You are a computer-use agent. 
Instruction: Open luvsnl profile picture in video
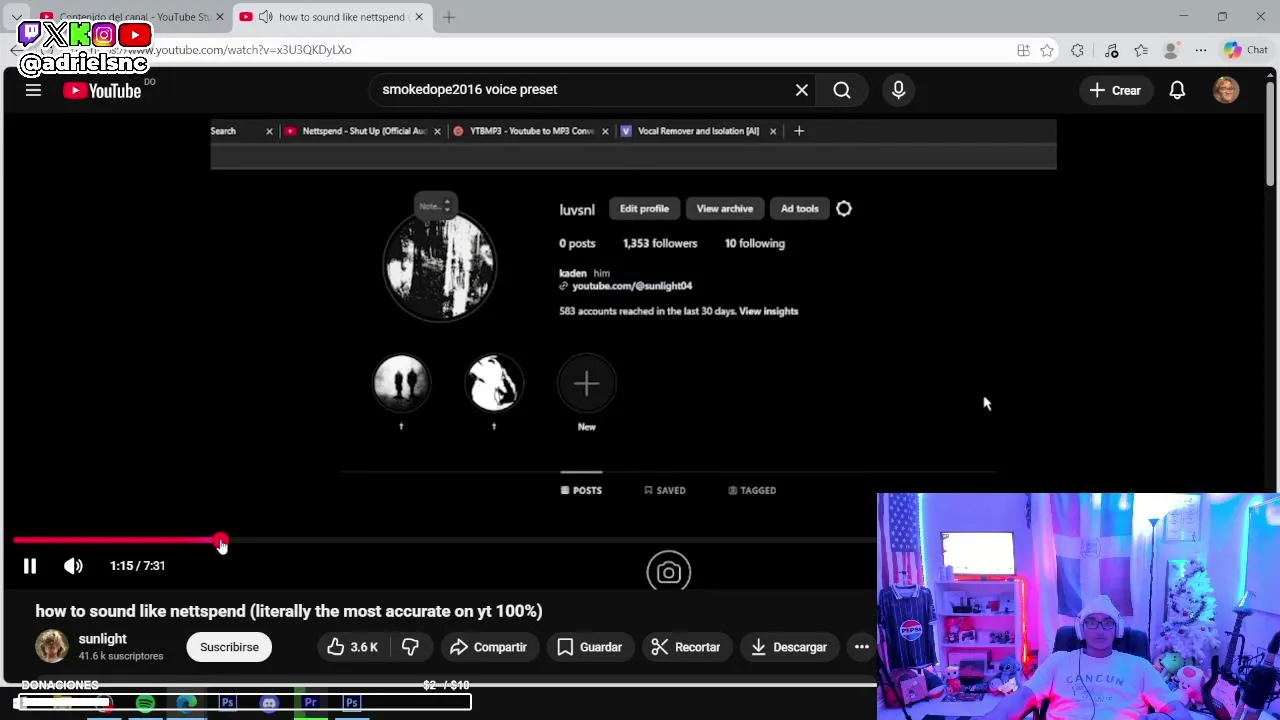440,265
